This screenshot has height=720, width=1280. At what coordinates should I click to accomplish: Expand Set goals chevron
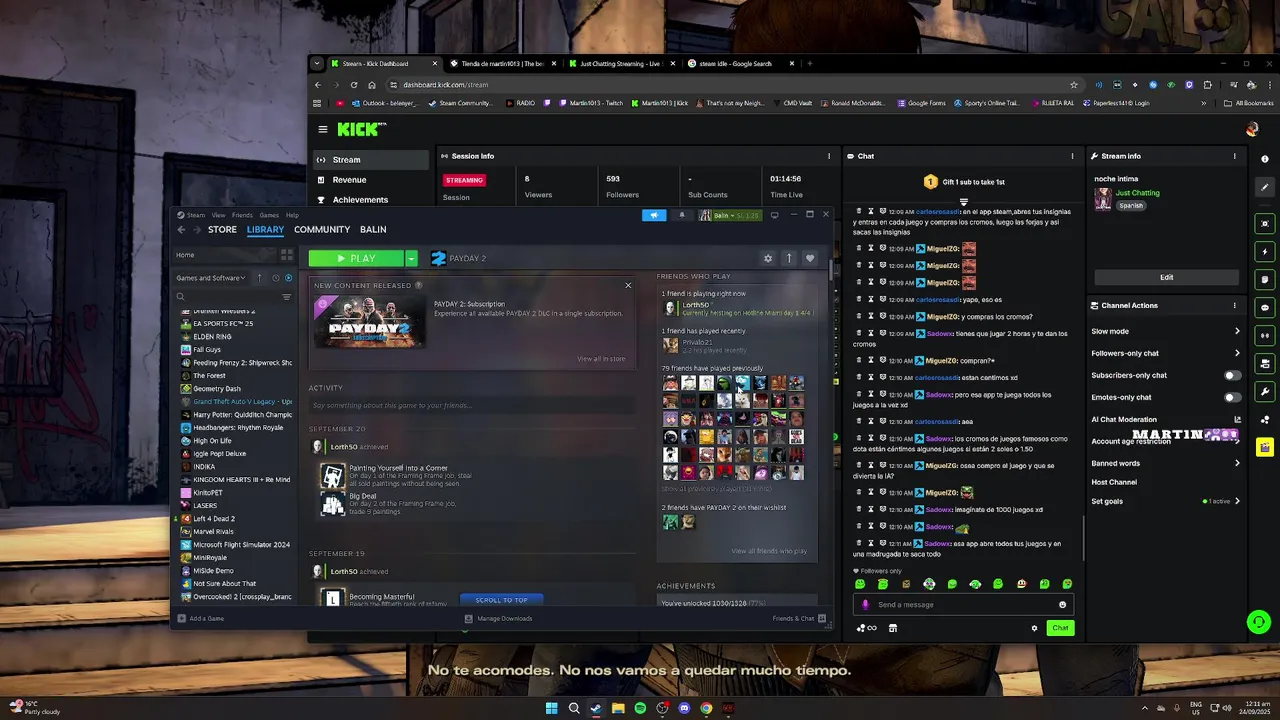coord(1237,501)
